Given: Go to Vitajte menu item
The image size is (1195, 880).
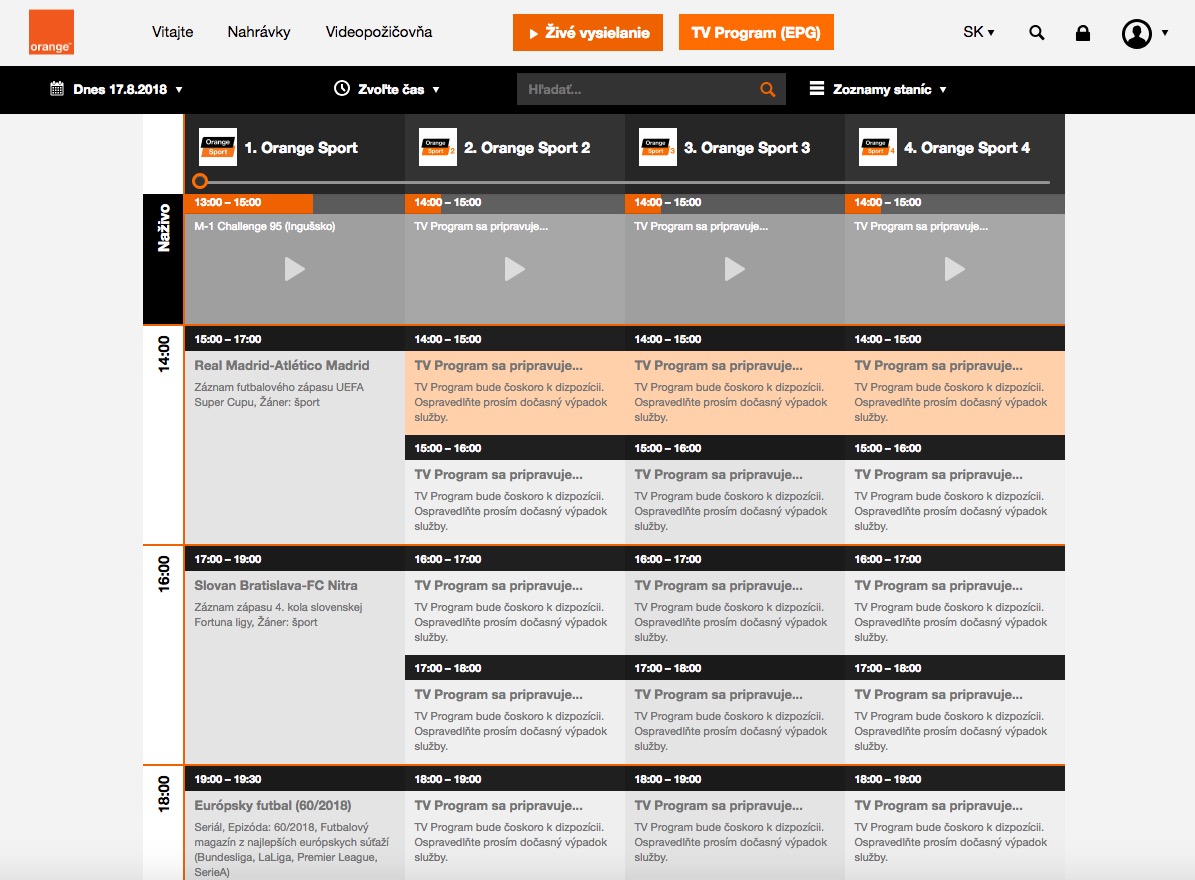Looking at the screenshot, I should (x=172, y=32).
